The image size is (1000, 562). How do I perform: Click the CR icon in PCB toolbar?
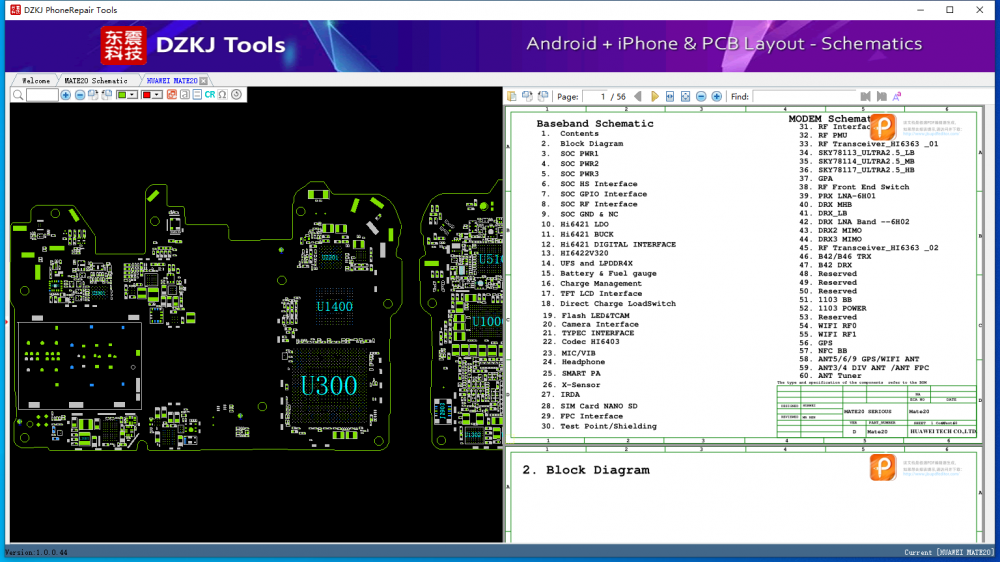(210, 95)
